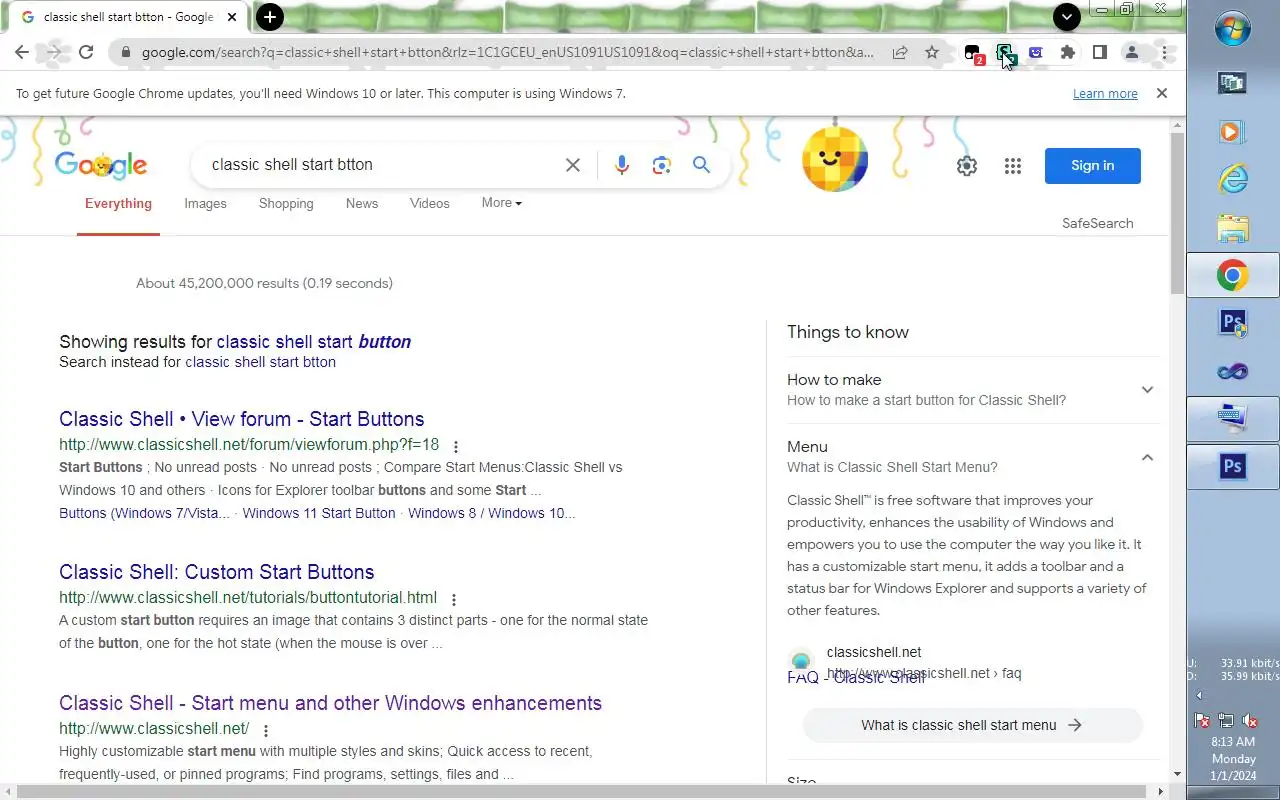Open Google search settings gear
Viewport: 1280px width, 800px height.
967,166
